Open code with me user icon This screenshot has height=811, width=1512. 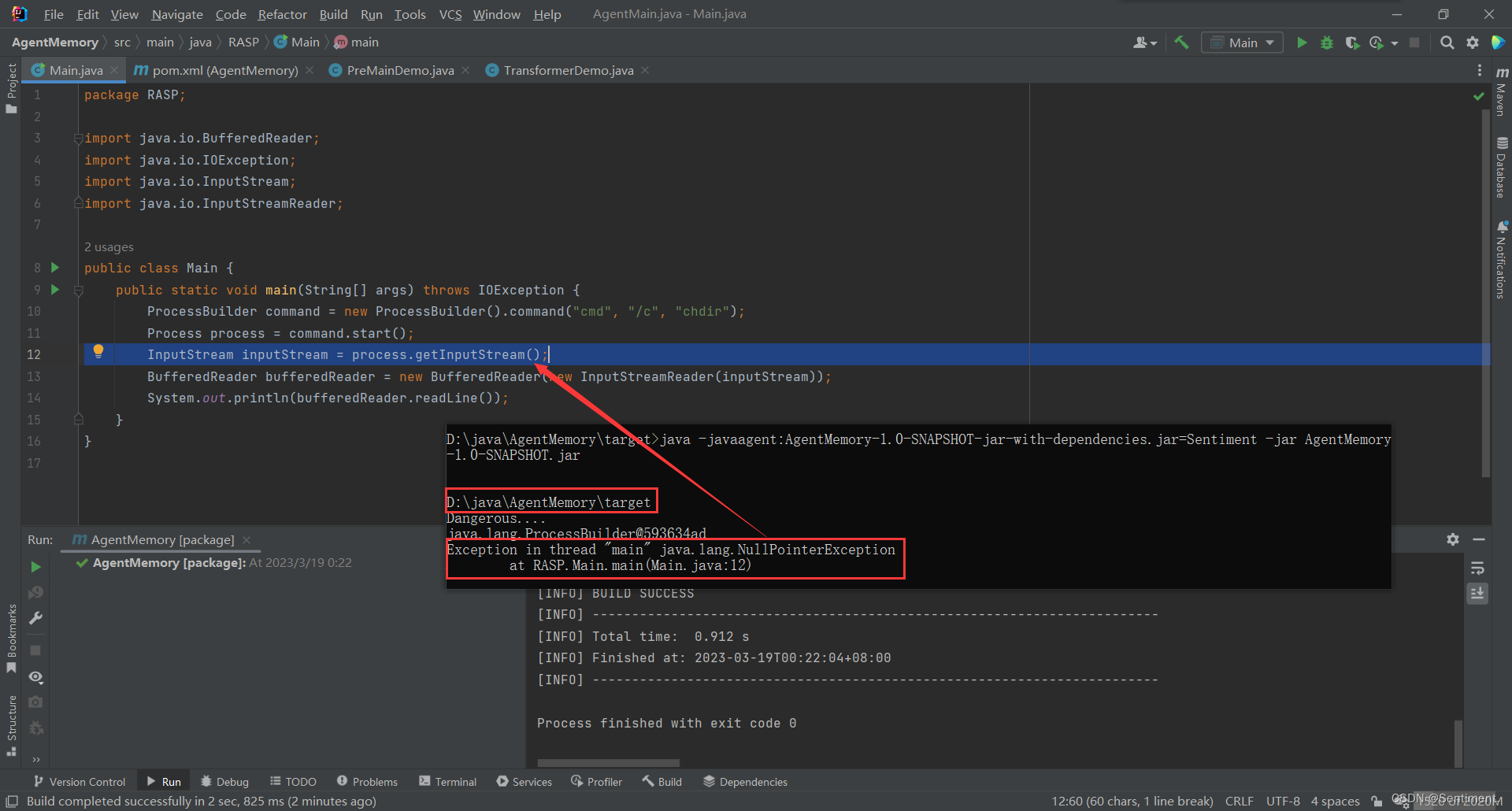tap(1140, 43)
